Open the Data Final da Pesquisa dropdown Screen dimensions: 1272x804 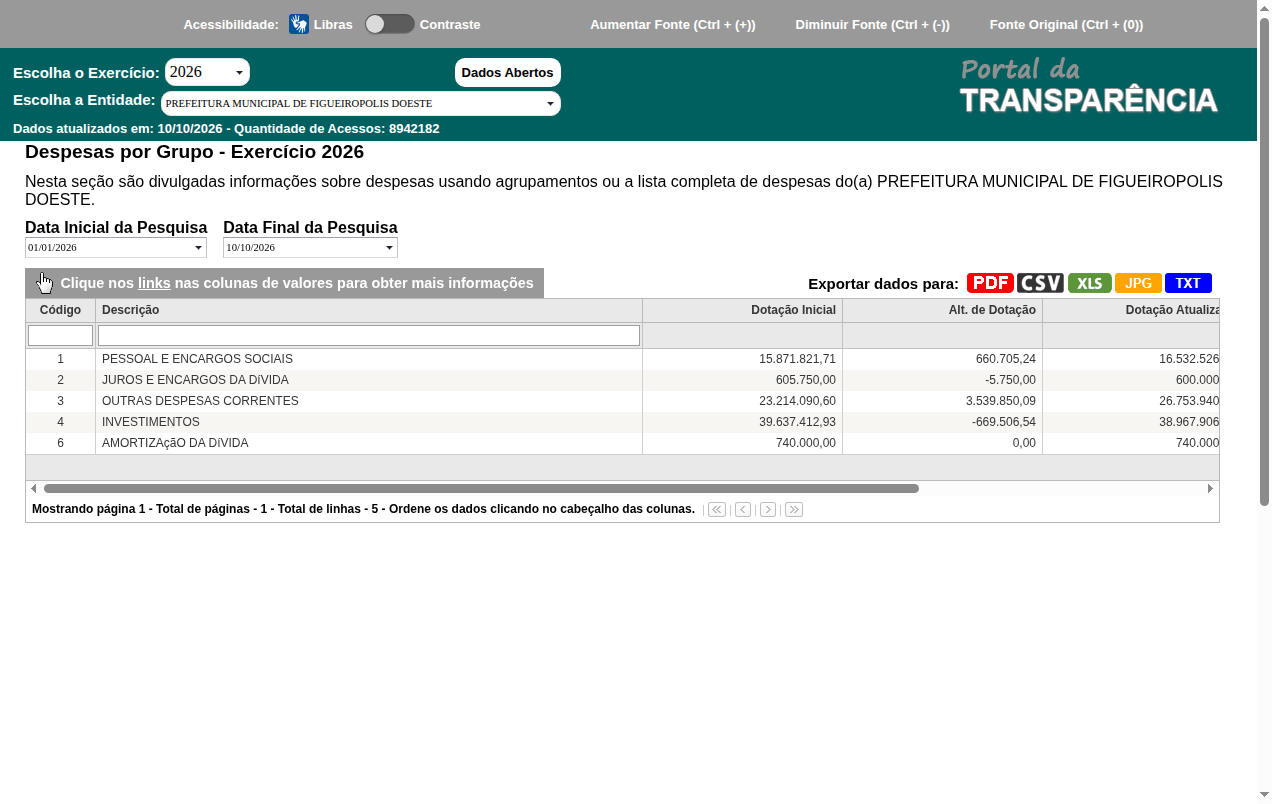[x=310, y=247]
